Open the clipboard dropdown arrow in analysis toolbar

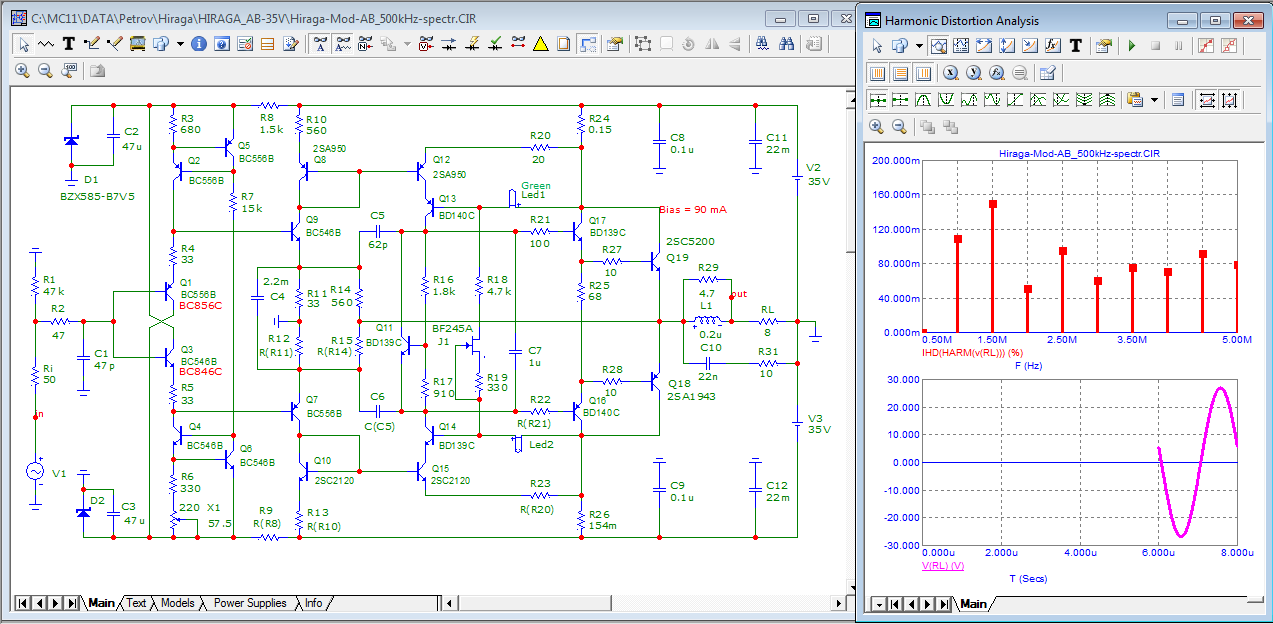click(1155, 100)
